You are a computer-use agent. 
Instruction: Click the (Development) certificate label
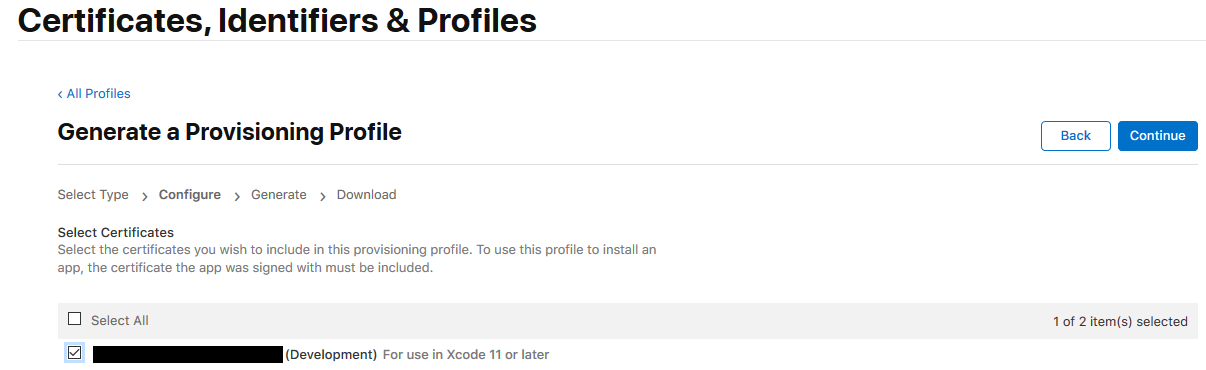[331, 354]
